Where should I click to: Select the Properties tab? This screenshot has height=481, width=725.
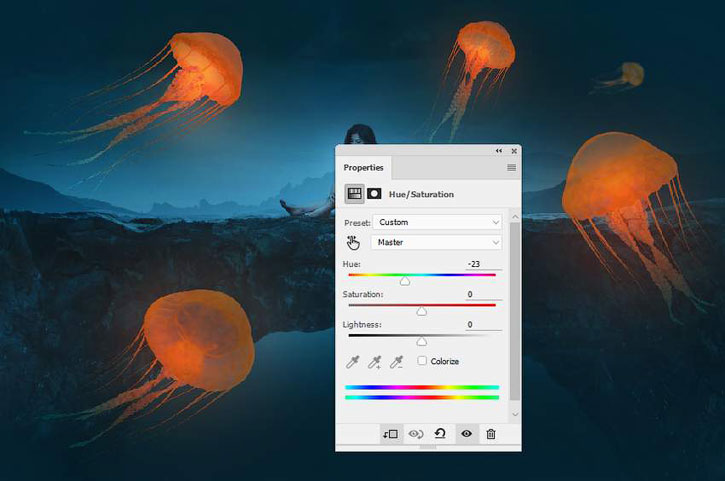point(363,167)
